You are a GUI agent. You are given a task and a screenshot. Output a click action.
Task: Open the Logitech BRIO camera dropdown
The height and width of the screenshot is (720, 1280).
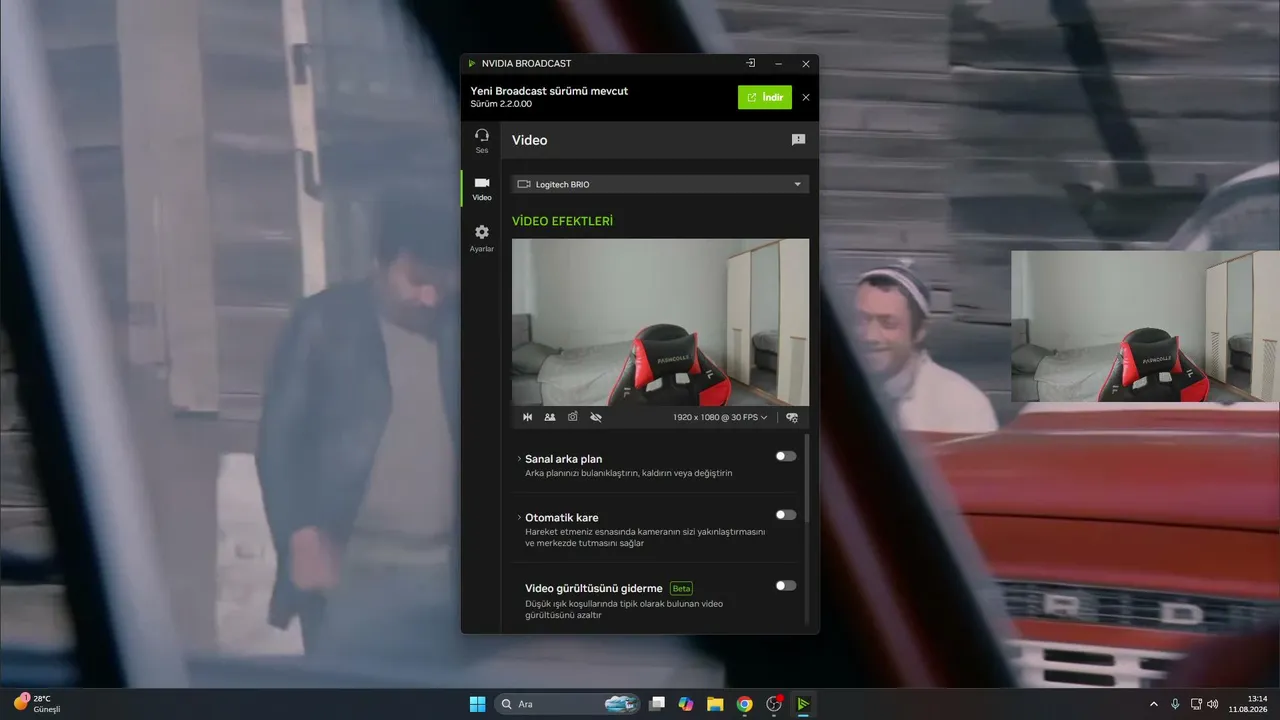click(x=660, y=184)
